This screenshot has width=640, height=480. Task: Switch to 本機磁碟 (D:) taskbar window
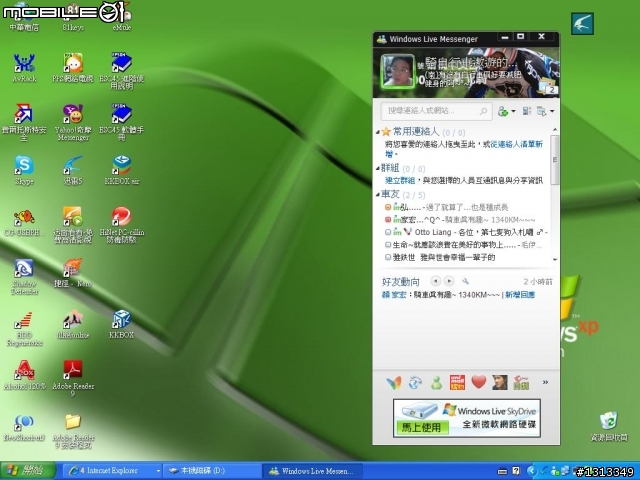pyautogui.click(x=212, y=471)
